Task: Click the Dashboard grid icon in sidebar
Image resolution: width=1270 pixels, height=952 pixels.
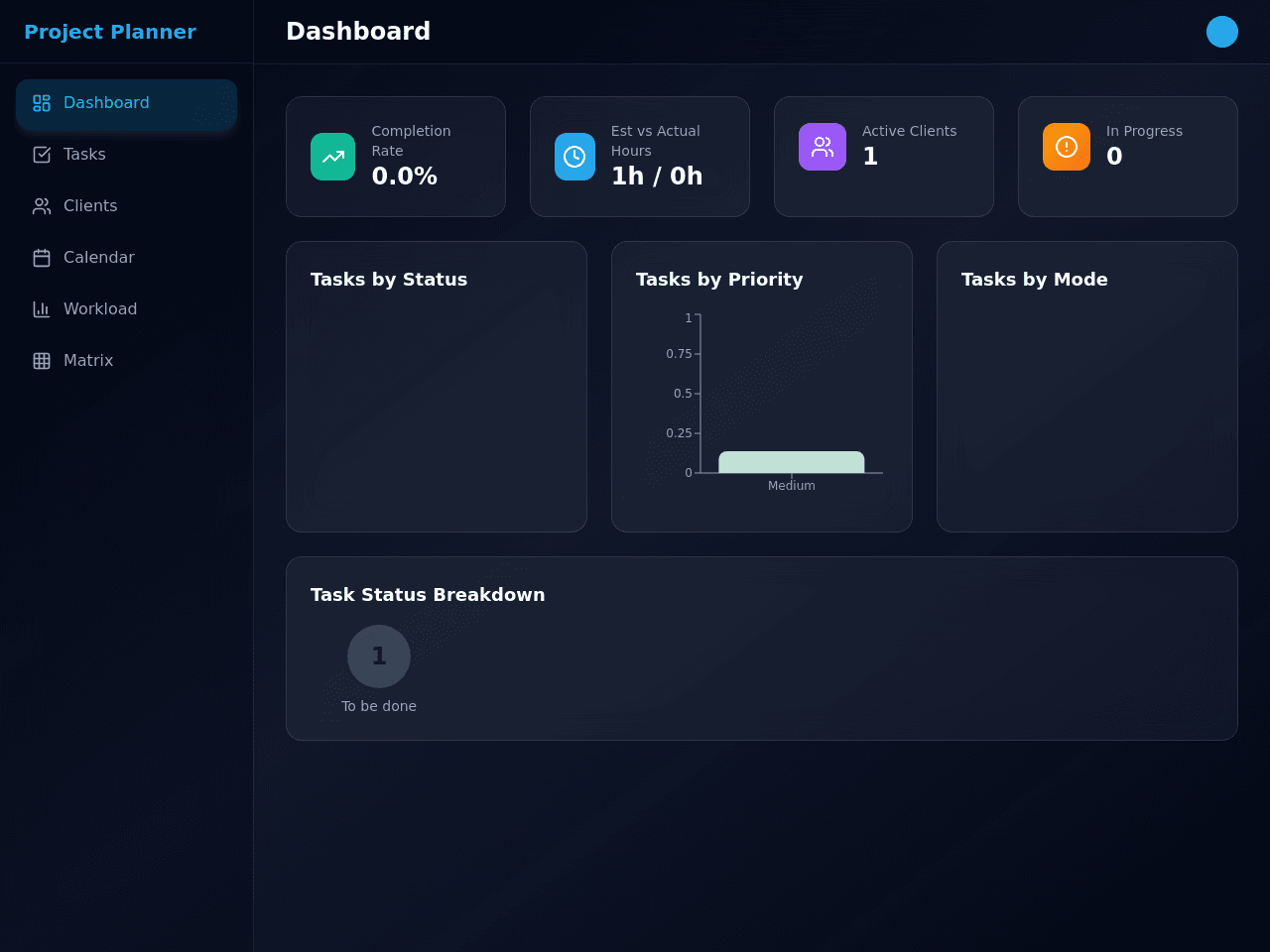Action: tap(42, 103)
